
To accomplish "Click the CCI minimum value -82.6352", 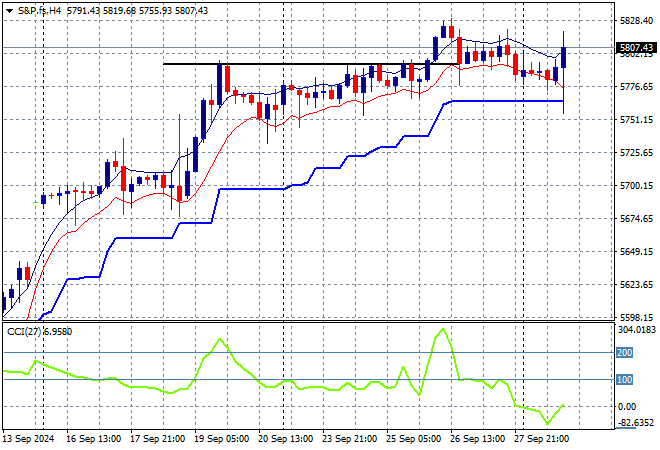I will 637,423.
